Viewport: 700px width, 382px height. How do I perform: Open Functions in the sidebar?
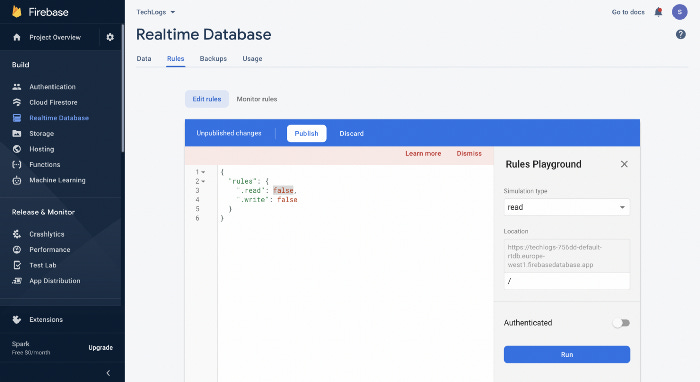point(45,165)
